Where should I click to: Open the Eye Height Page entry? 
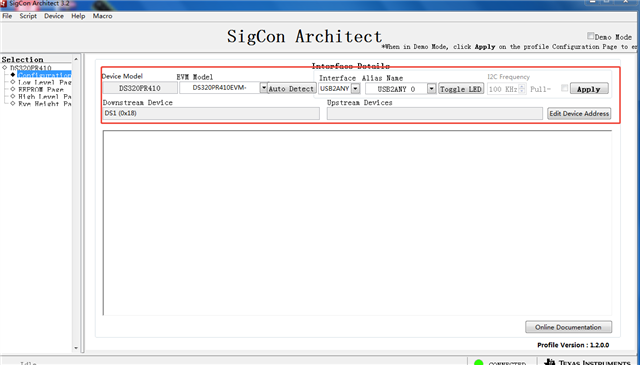(44, 104)
